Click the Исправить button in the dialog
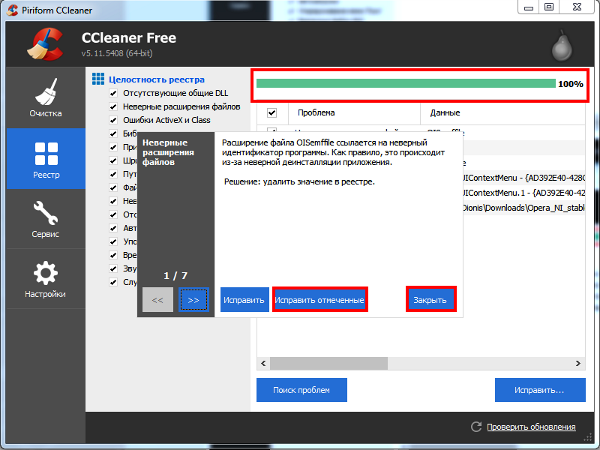 244,300
